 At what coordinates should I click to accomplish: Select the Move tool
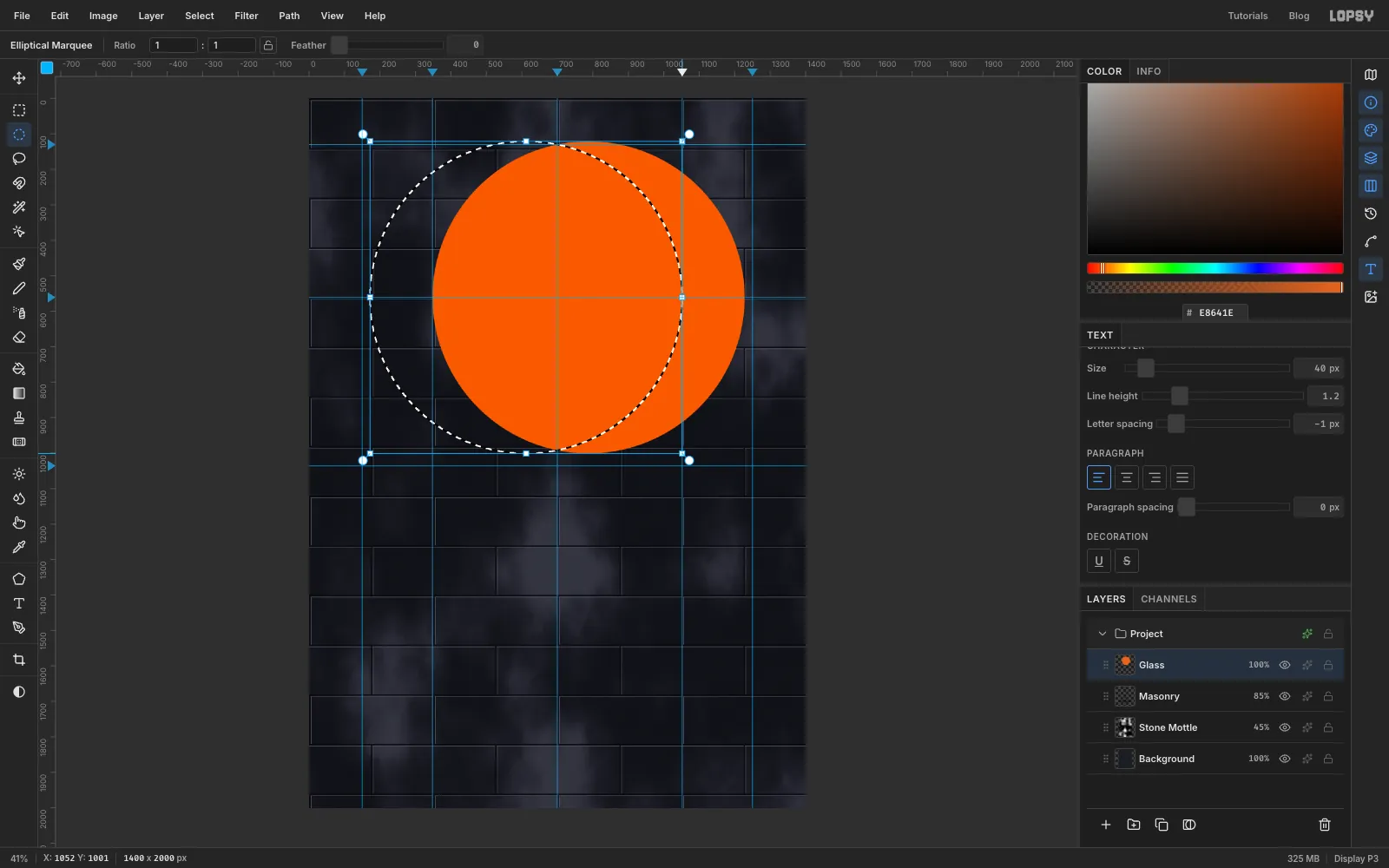(x=19, y=78)
